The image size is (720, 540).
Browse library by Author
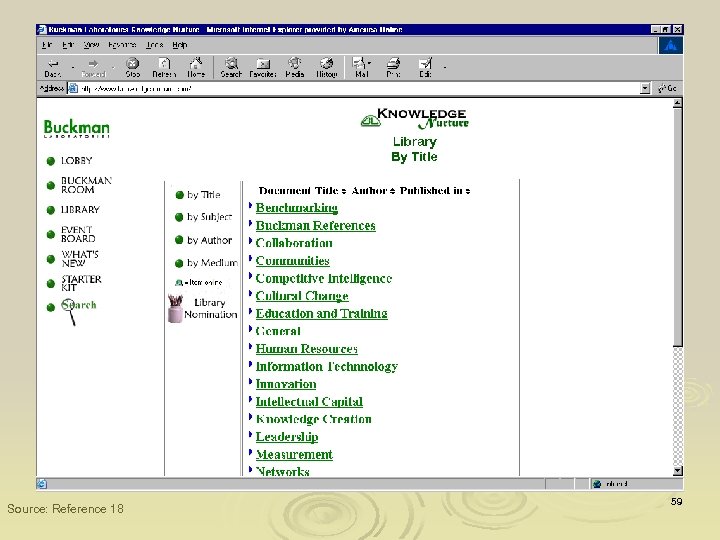click(x=209, y=240)
